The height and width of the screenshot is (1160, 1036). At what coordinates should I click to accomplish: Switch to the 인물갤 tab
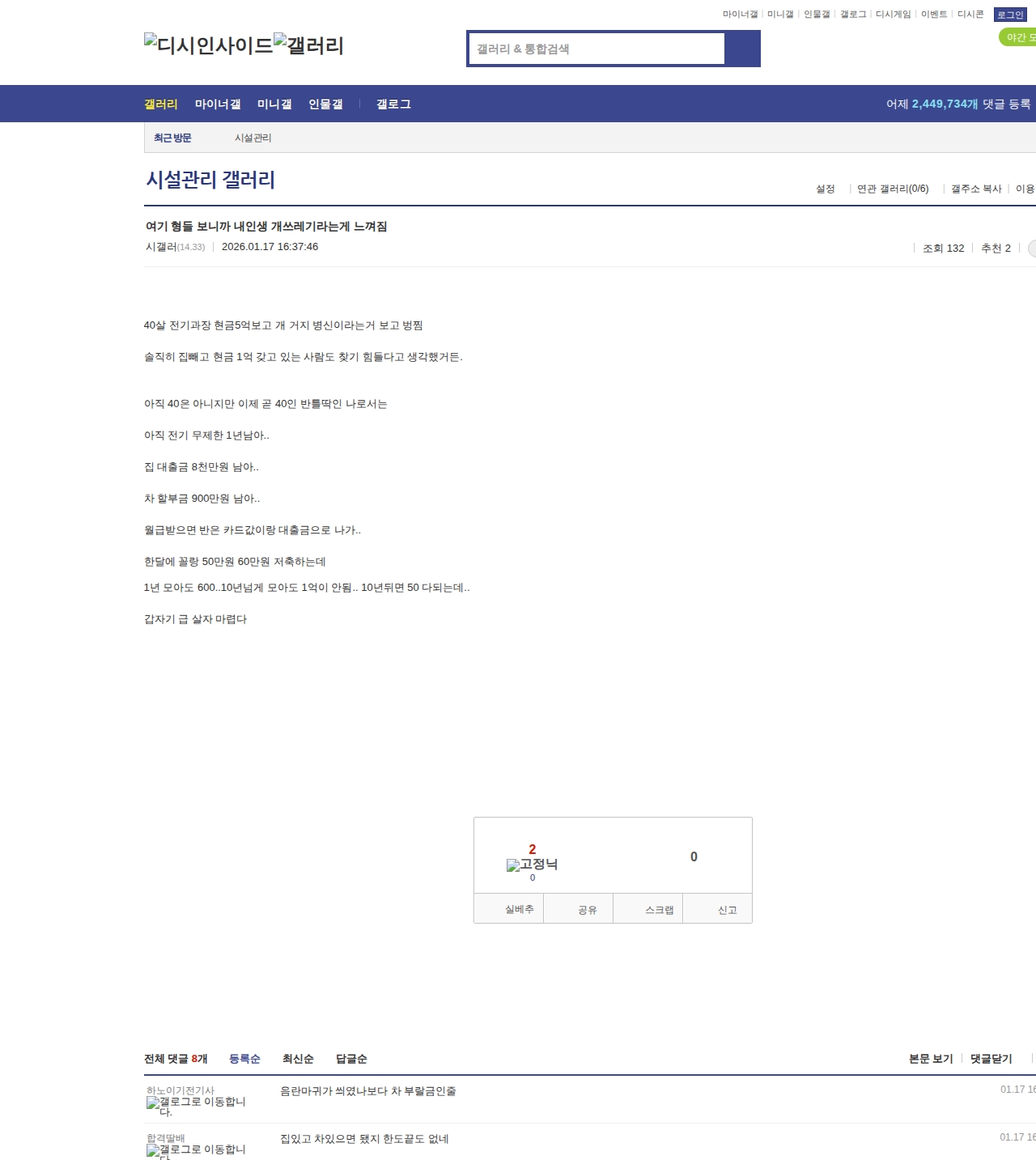click(325, 104)
